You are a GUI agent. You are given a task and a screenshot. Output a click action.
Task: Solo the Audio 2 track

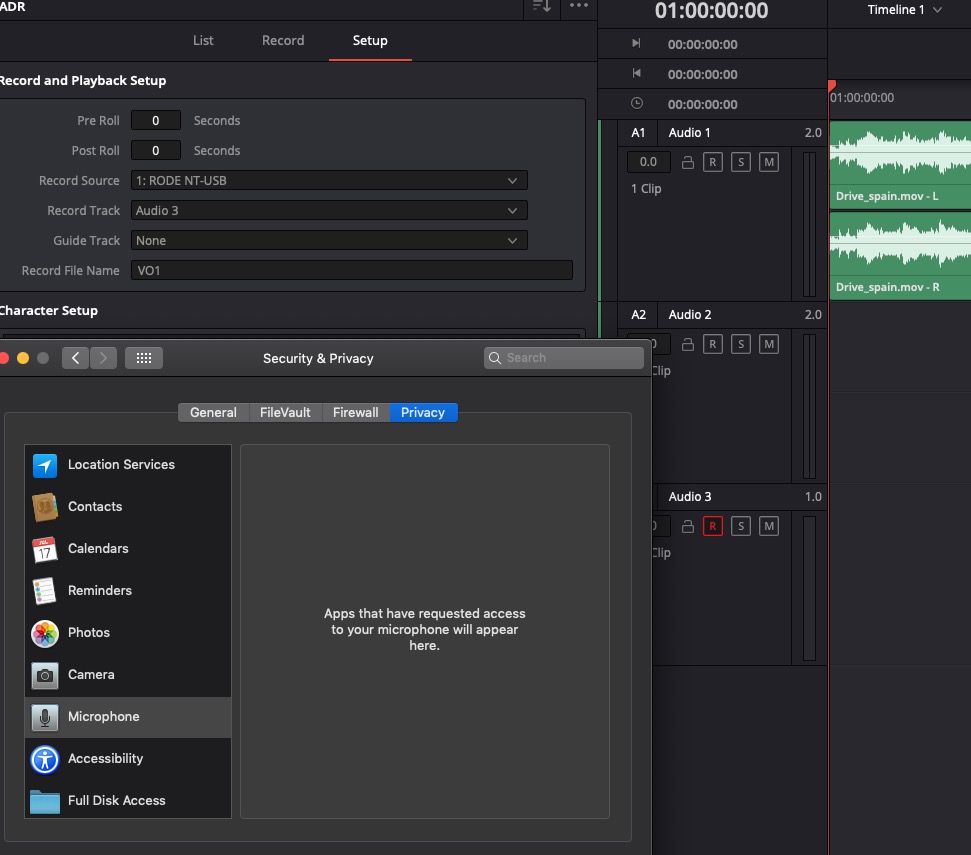741,344
